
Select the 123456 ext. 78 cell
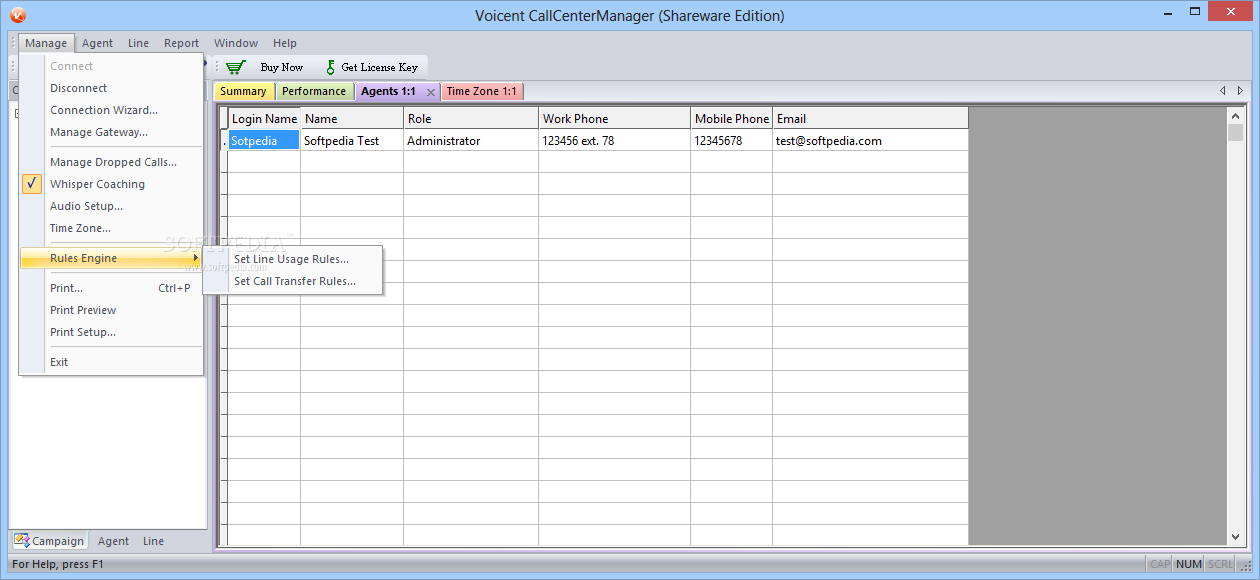coord(614,141)
